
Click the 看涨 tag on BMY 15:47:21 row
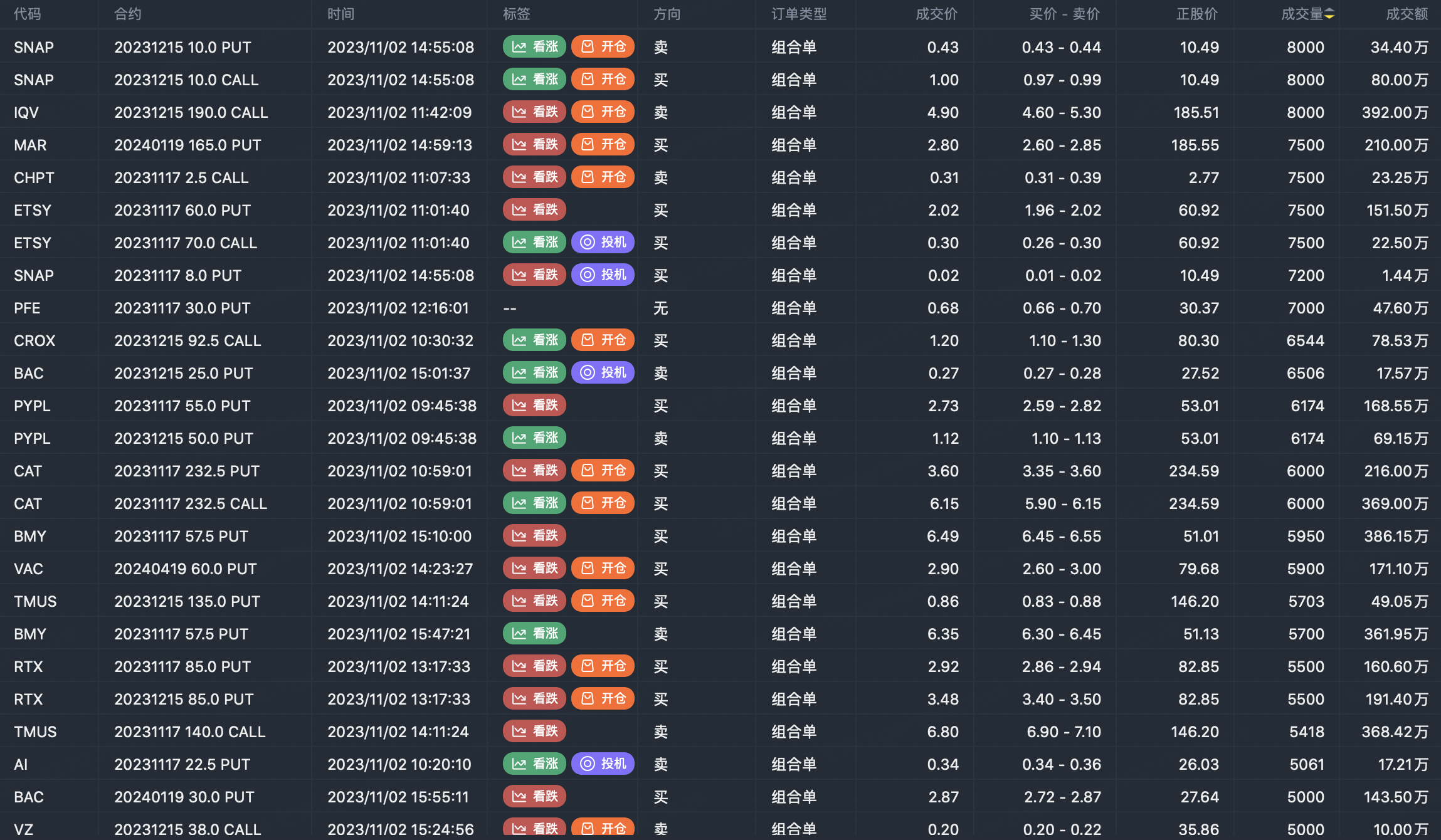534,634
